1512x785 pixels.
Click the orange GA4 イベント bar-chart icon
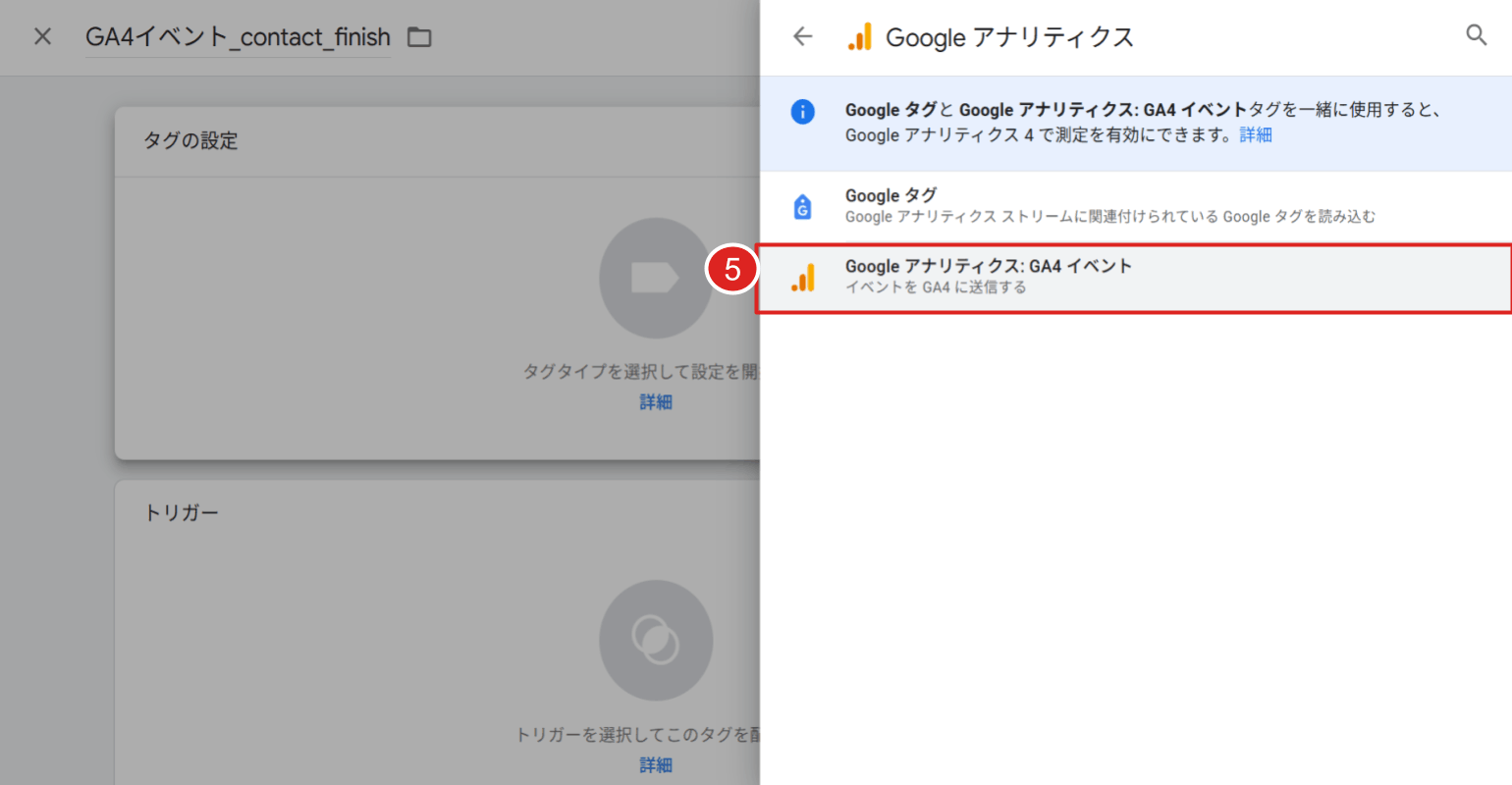click(802, 276)
